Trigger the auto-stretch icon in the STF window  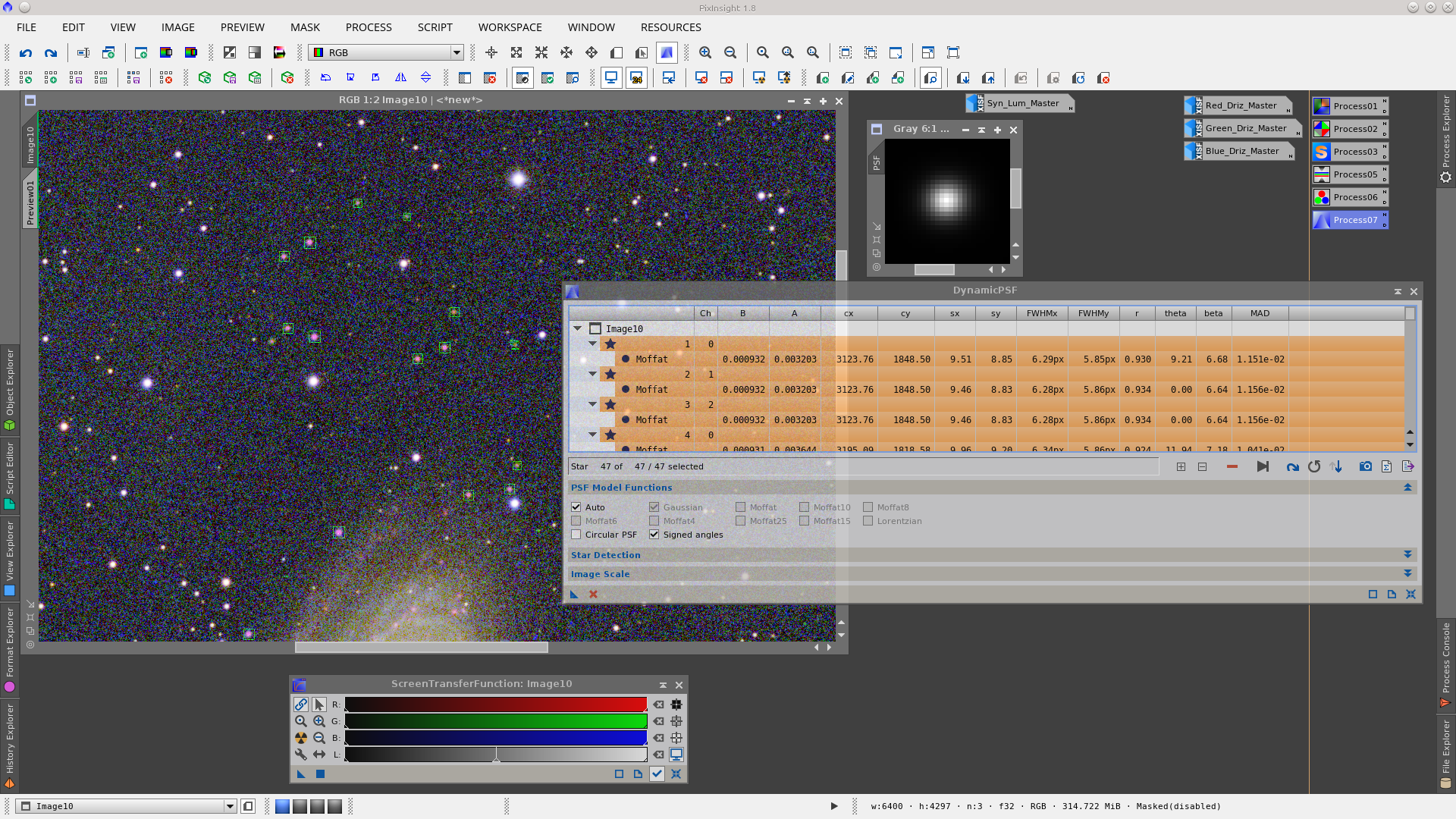coord(301,737)
